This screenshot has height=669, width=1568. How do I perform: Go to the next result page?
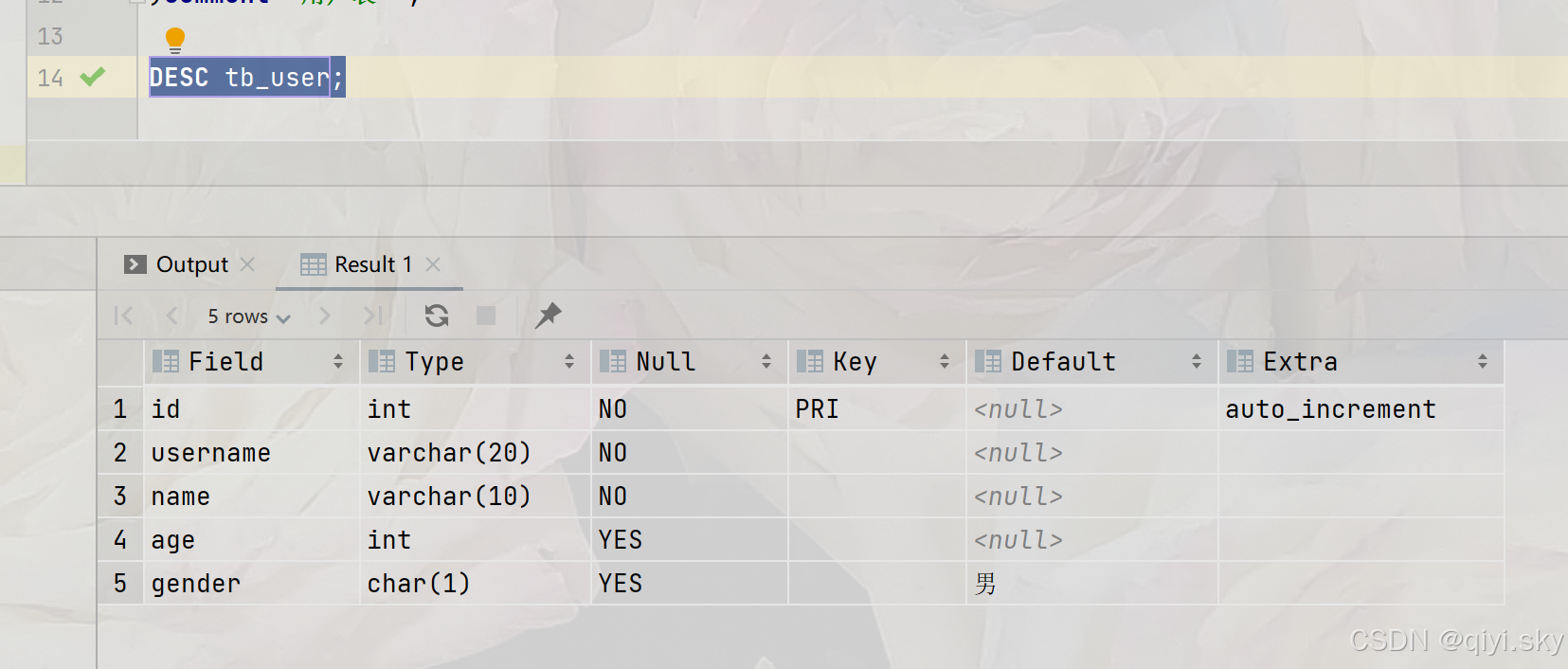tap(323, 316)
